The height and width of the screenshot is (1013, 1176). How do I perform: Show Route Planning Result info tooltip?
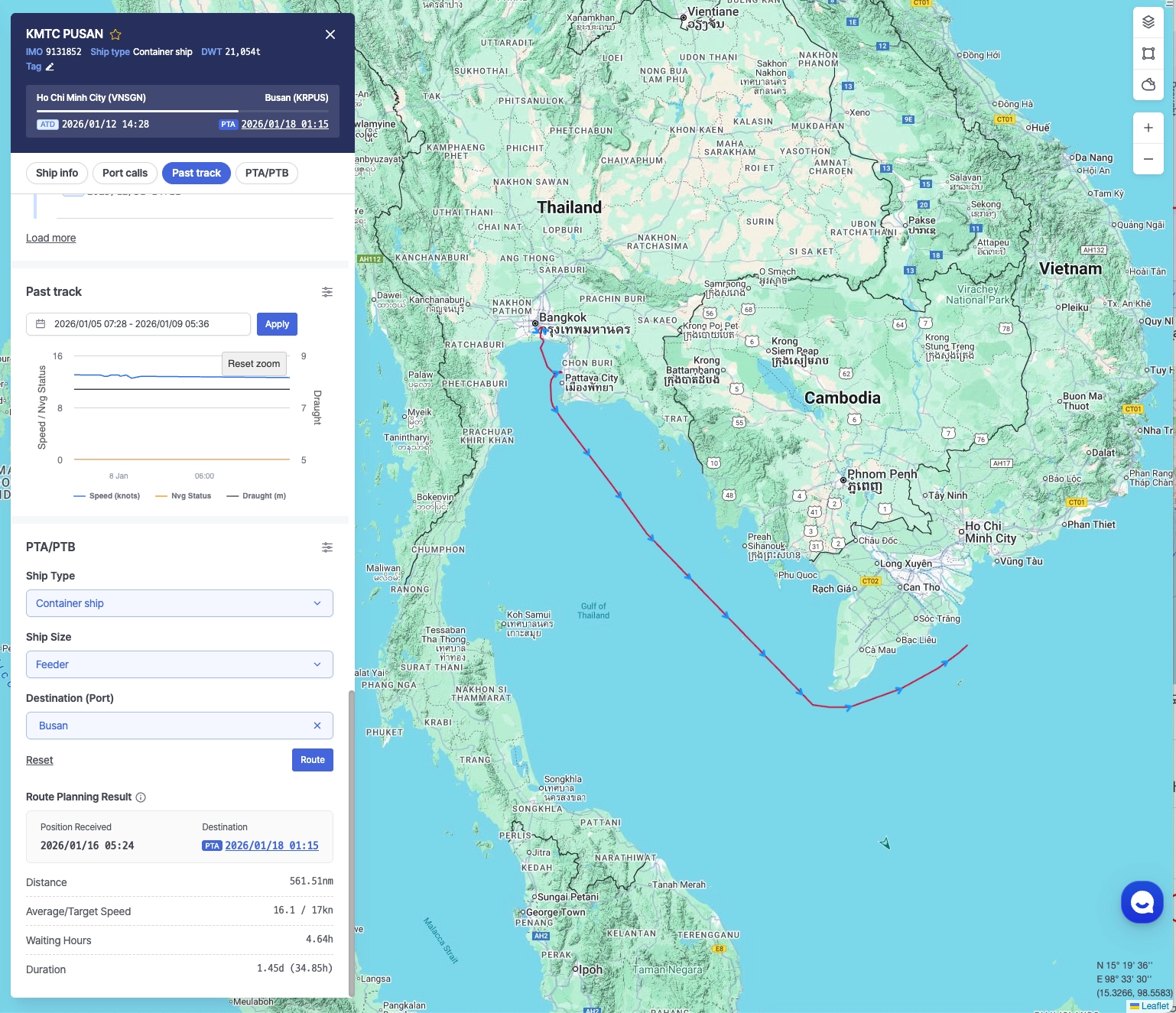pyautogui.click(x=141, y=797)
